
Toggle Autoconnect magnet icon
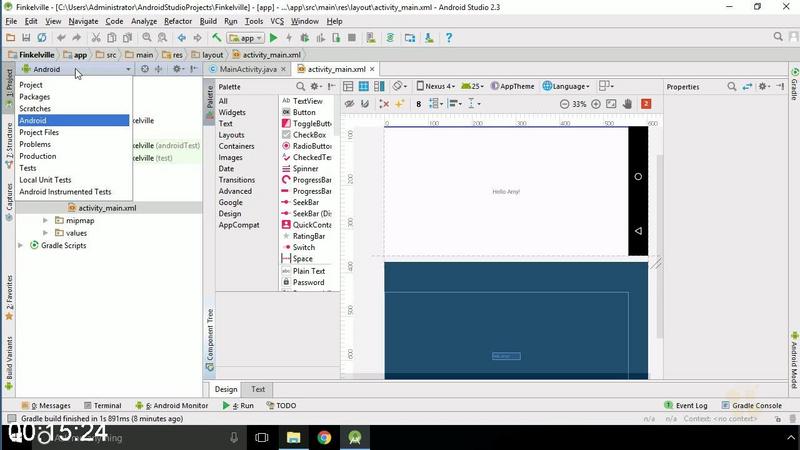tap(365, 104)
